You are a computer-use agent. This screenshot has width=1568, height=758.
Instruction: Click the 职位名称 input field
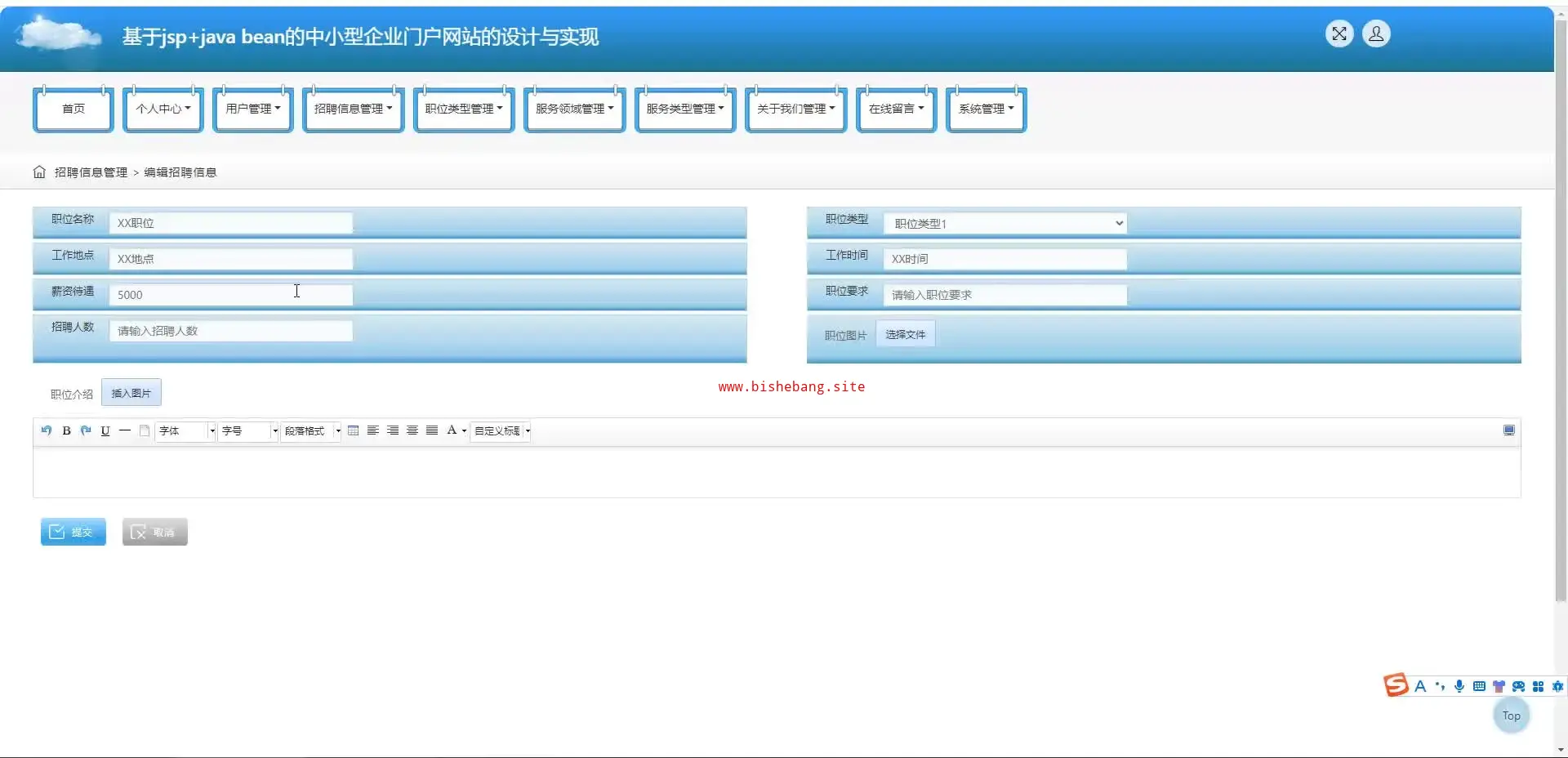(x=231, y=223)
